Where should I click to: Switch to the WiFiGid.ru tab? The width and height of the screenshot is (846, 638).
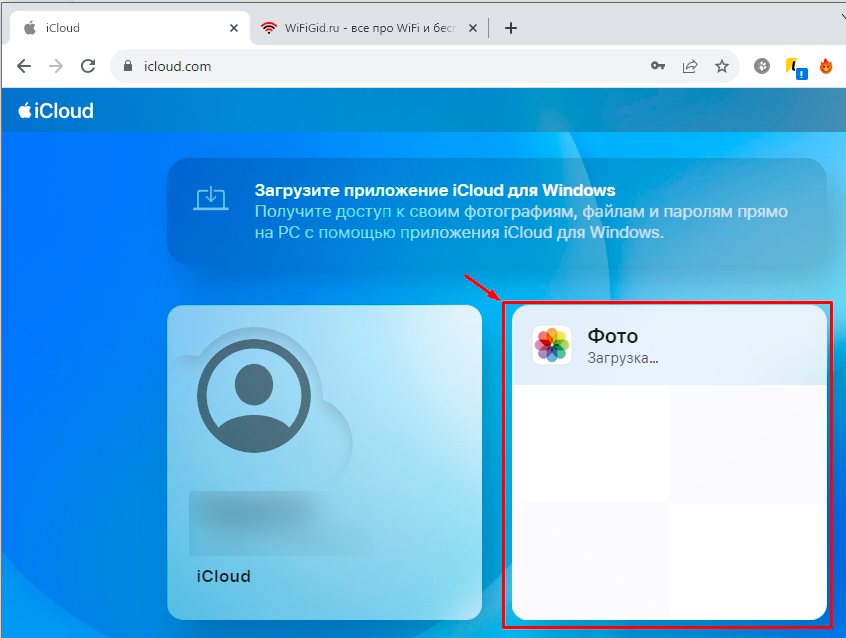click(370, 28)
